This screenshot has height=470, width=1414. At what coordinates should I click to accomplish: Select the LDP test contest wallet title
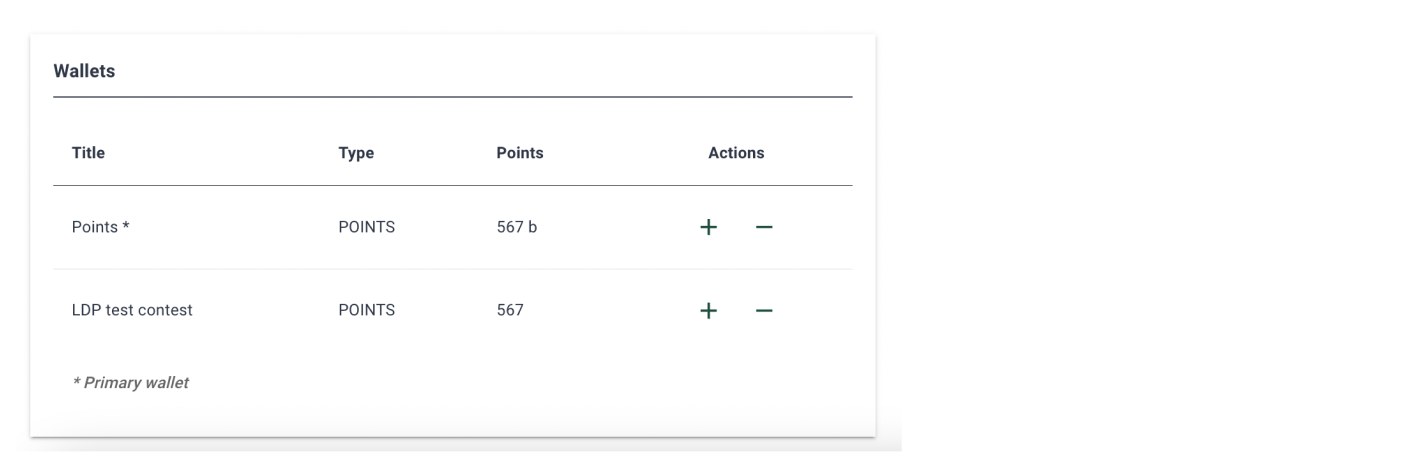(132, 310)
